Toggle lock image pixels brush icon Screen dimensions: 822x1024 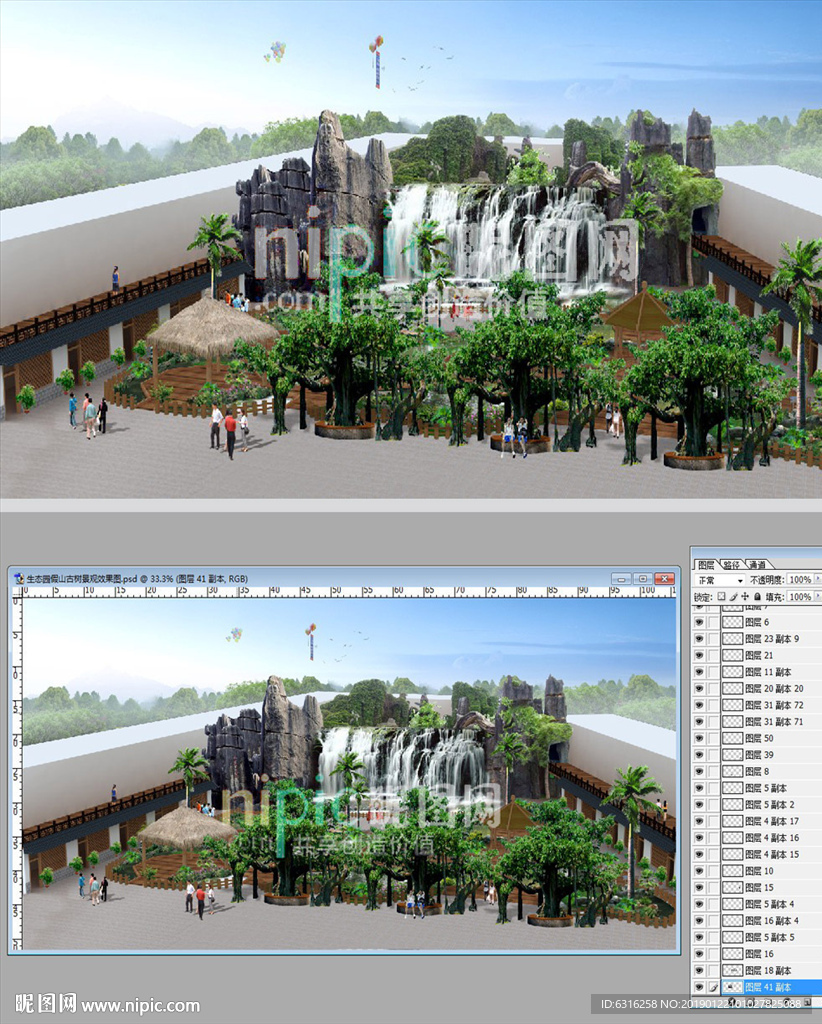click(x=733, y=597)
